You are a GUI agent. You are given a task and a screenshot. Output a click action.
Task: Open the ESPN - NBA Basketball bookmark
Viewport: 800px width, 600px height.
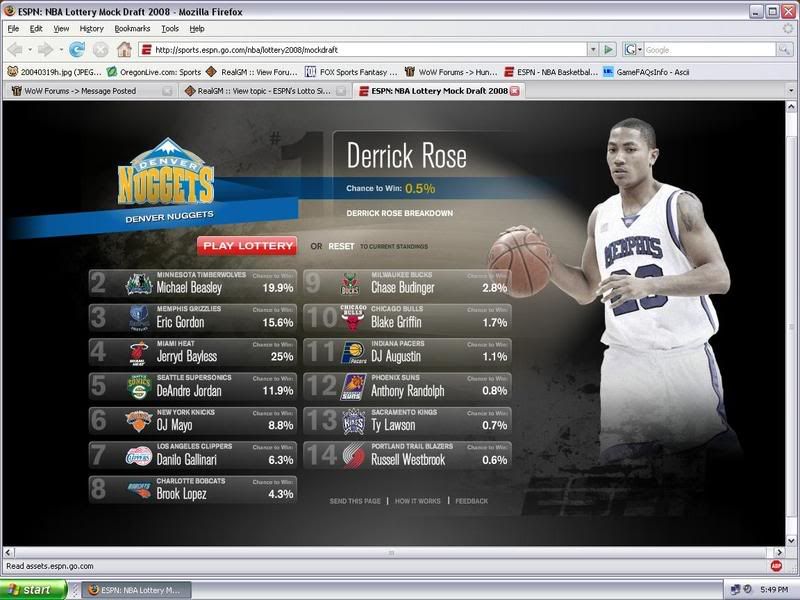click(x=551, y=72)
